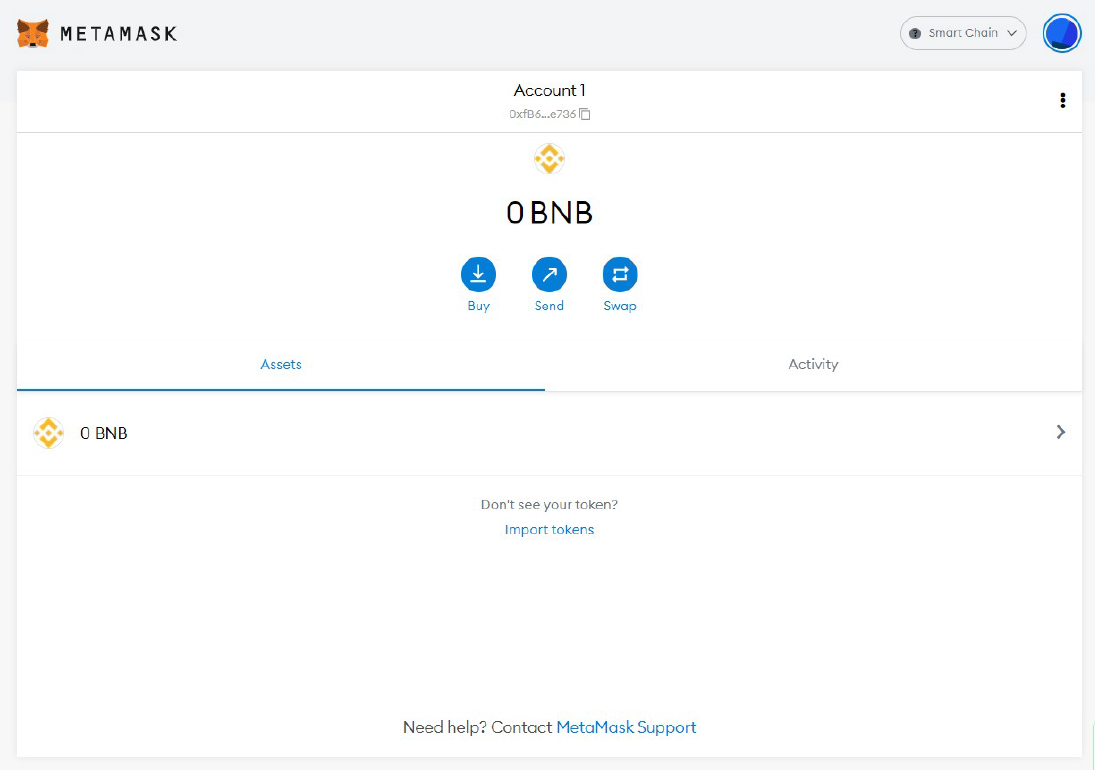Image resolution: width=1095 pixels, height=772 pixels.
Task: Click the Swap label text
Action: (x=620, y=306)
